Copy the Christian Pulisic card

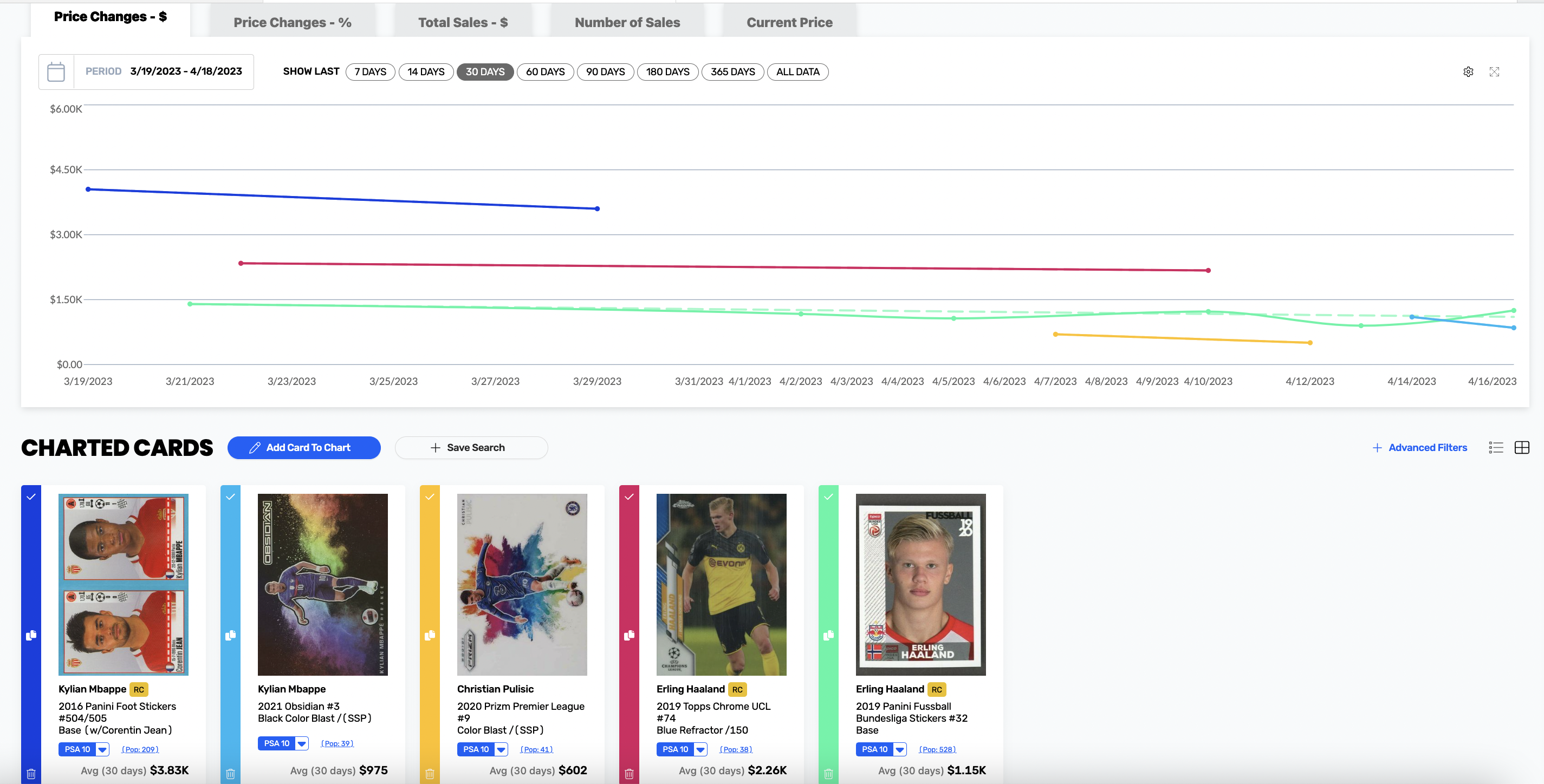[x=430, y=635]
